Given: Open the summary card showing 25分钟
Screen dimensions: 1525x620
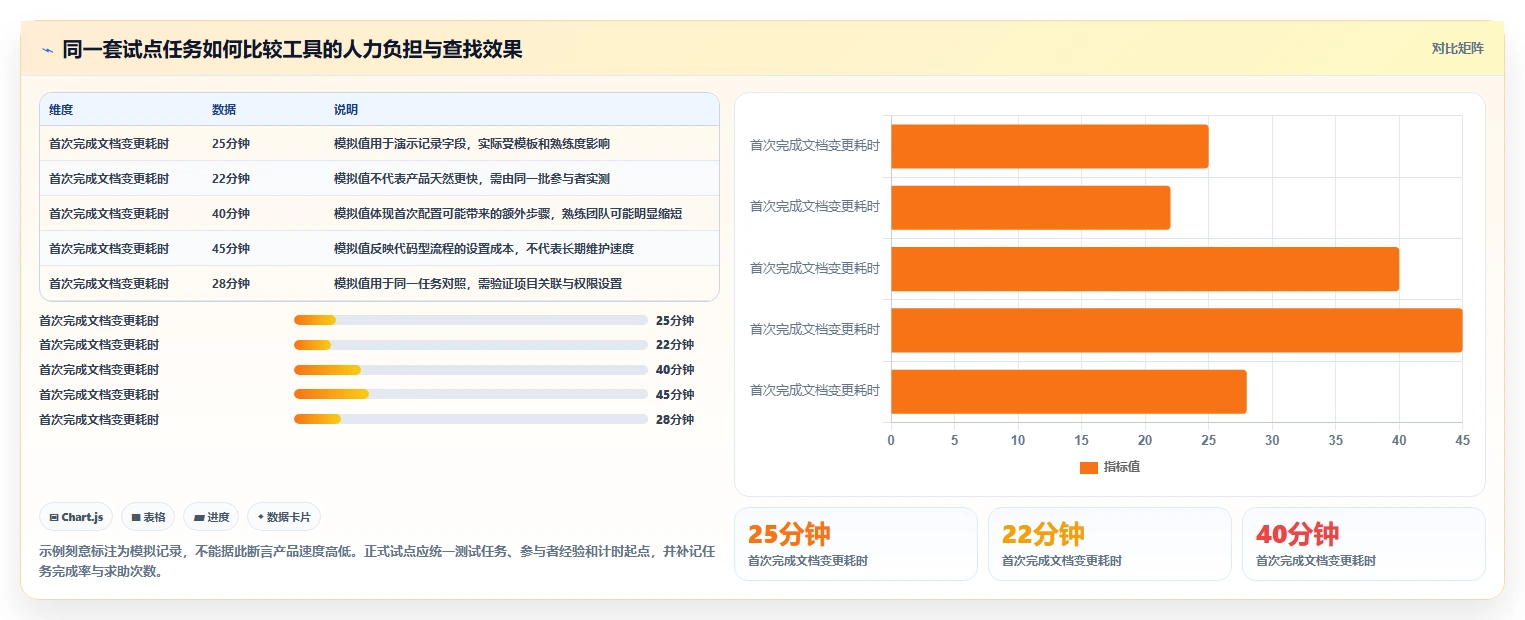Looking at the screenshot, I should tap(855, 544).
